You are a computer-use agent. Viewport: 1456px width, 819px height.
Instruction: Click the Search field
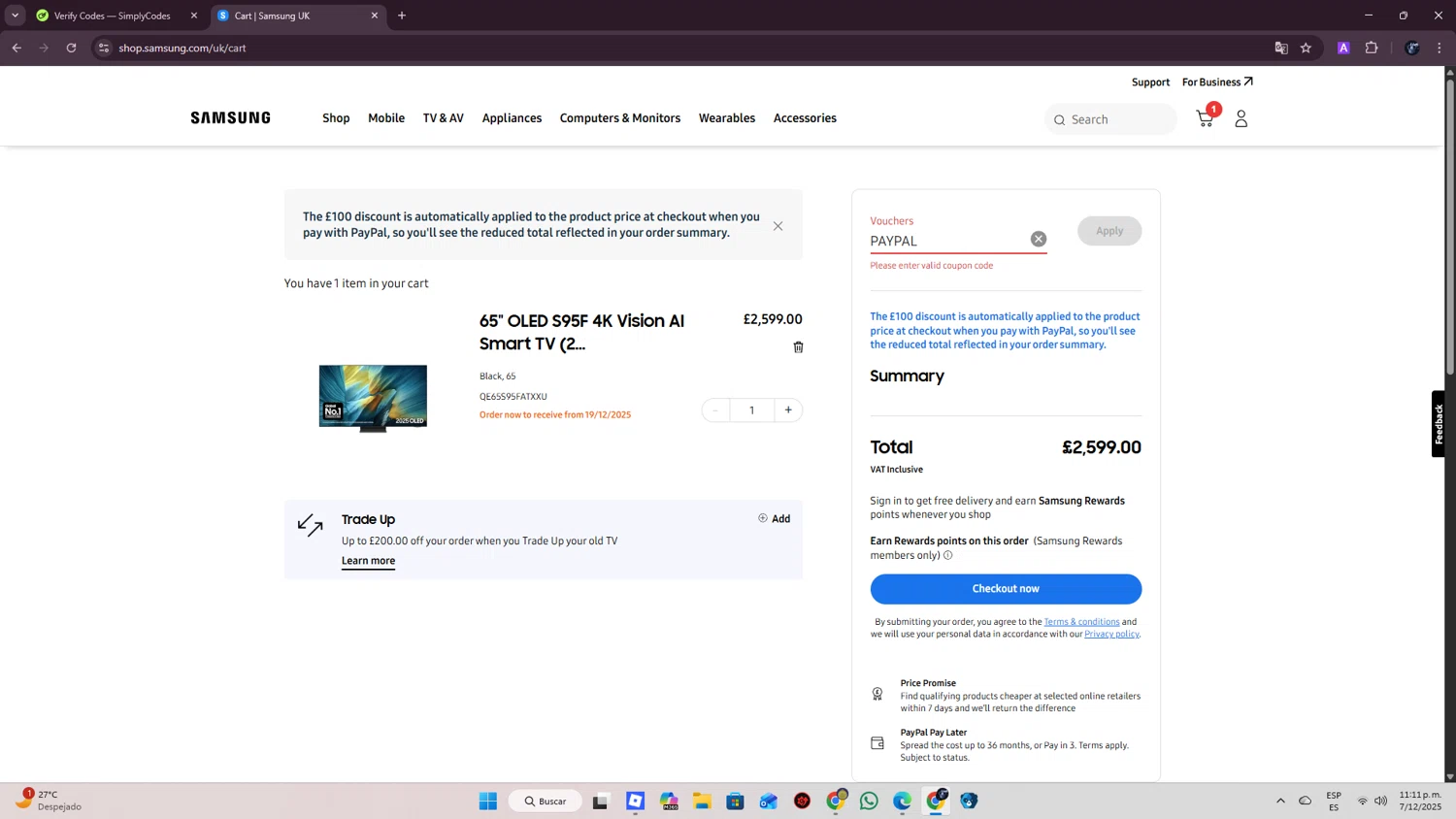[x=1110, y=119]
